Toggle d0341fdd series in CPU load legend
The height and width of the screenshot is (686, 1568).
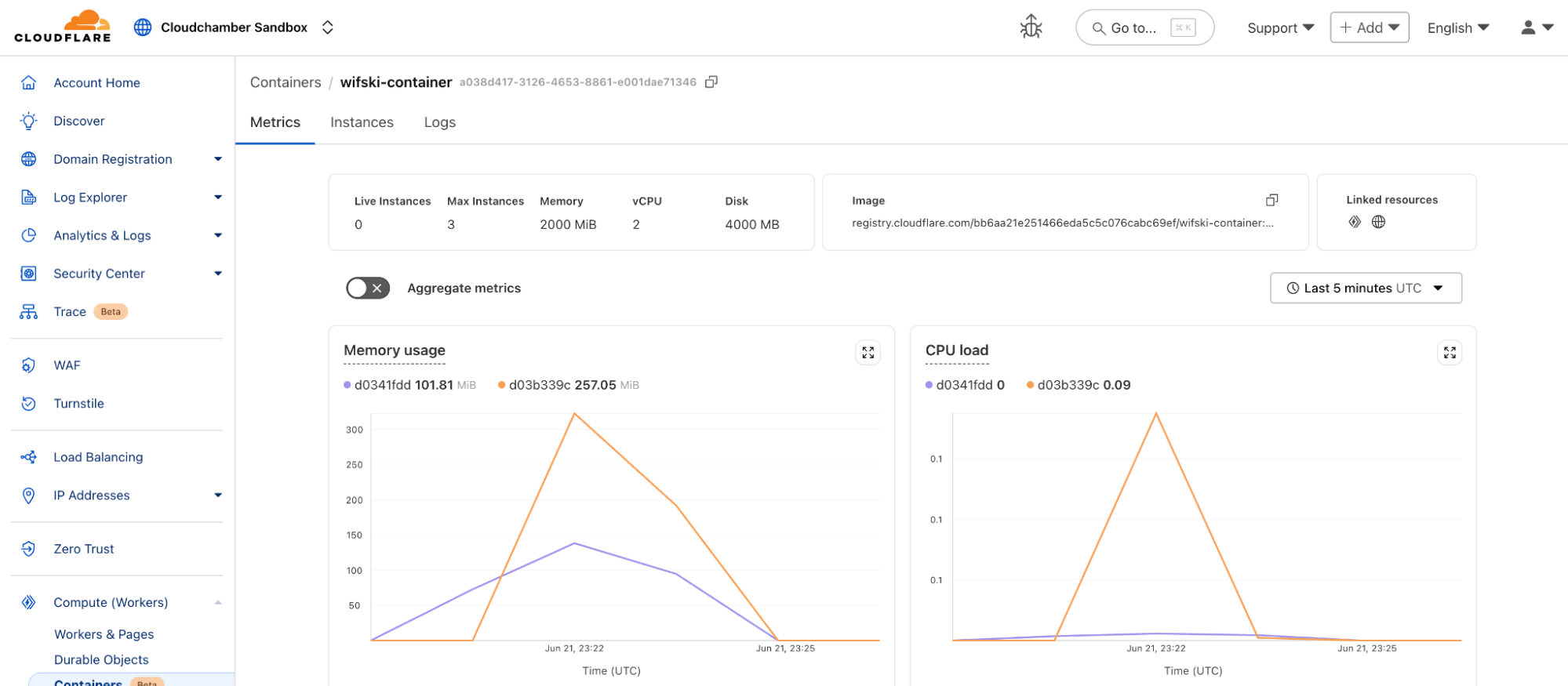965,385
